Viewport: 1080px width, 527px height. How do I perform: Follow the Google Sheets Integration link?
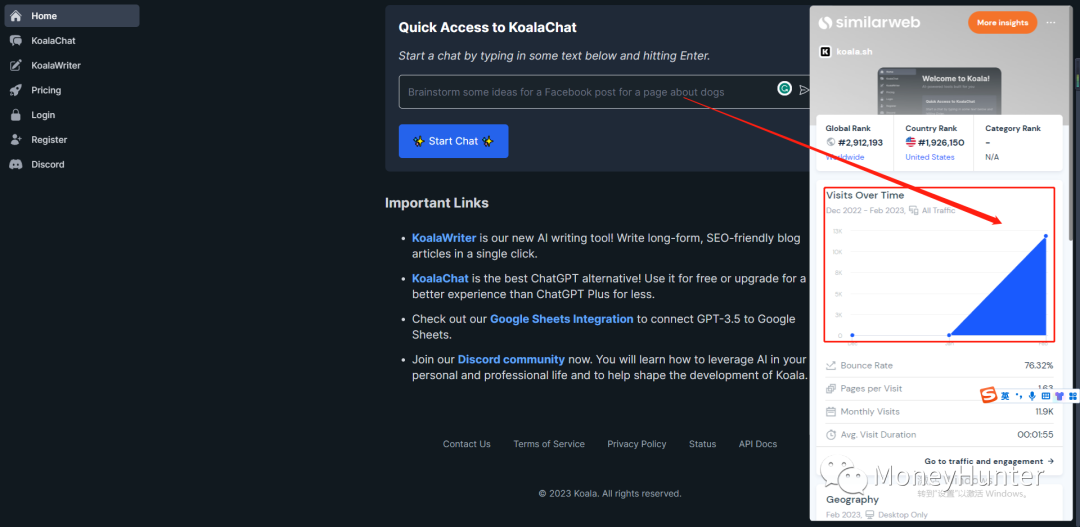point(561,319)
